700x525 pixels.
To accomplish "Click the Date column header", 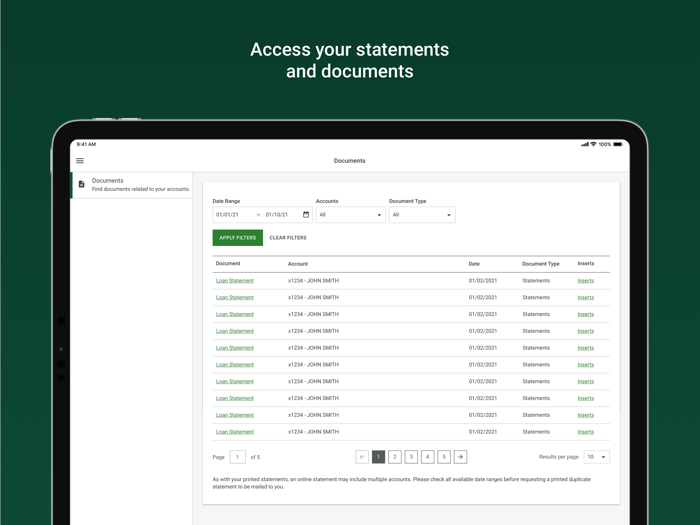I will coord(474,264).
